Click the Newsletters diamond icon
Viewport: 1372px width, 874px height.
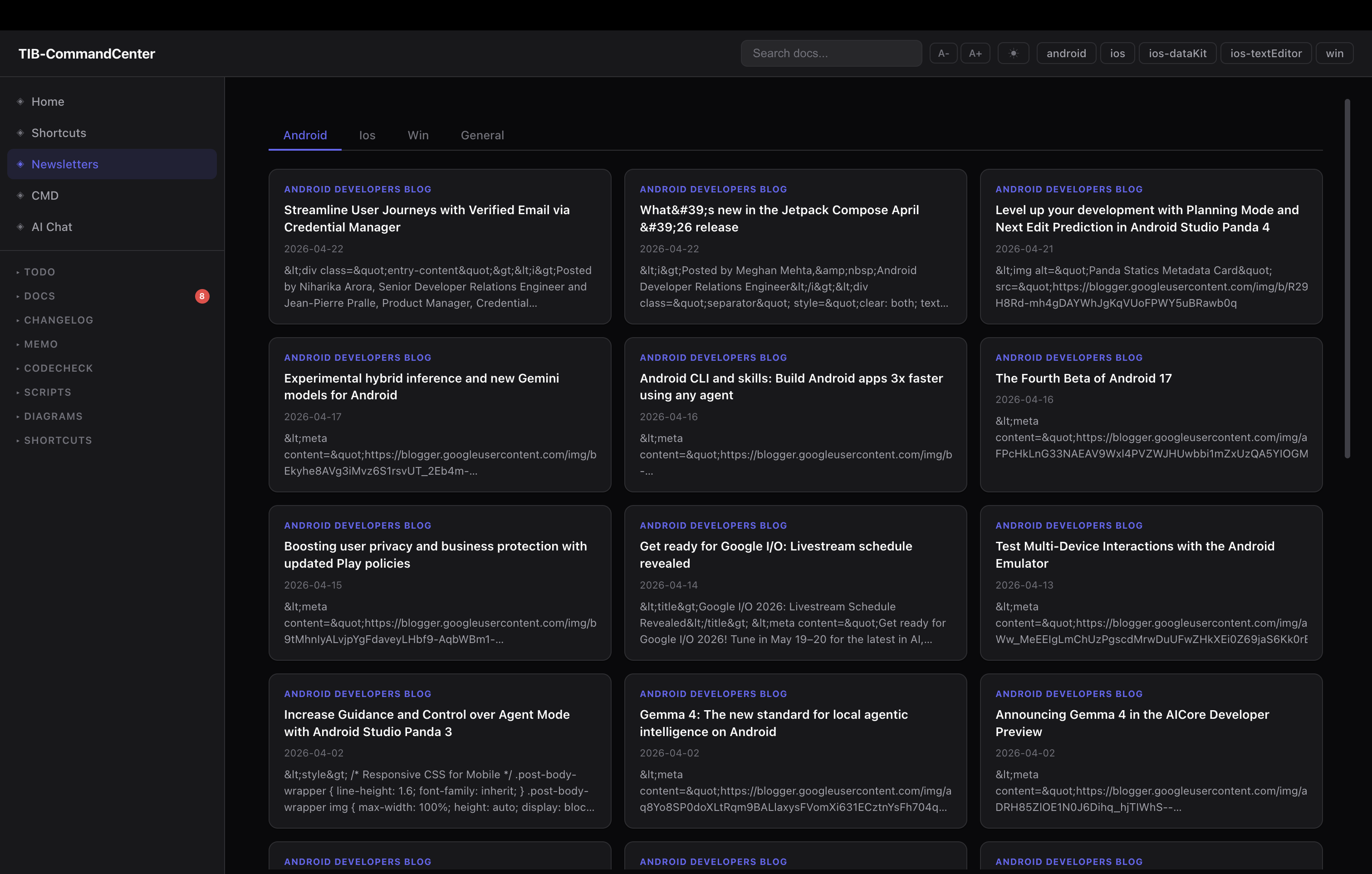tap(20, 164)
